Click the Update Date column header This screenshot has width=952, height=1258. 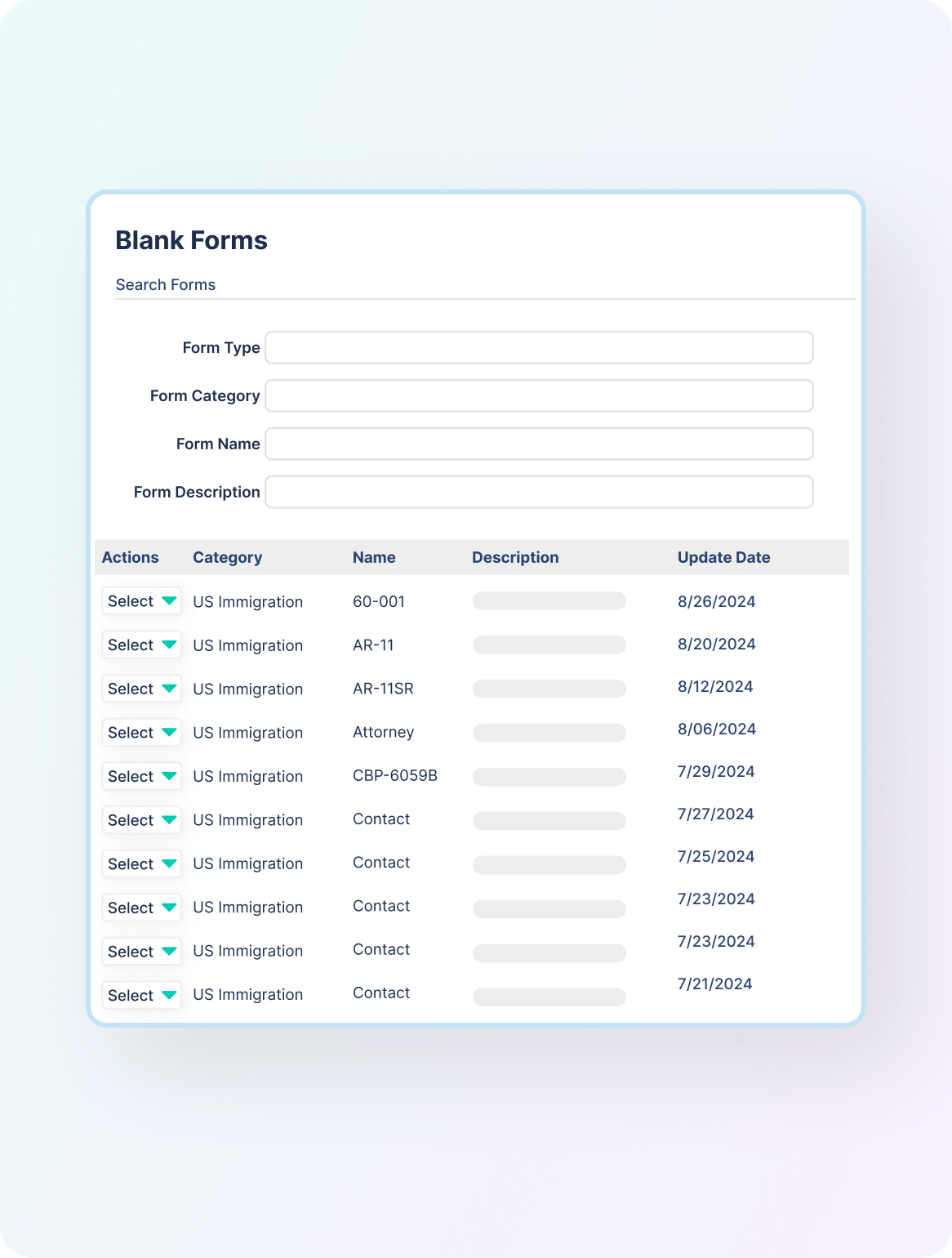pos(723,557)
